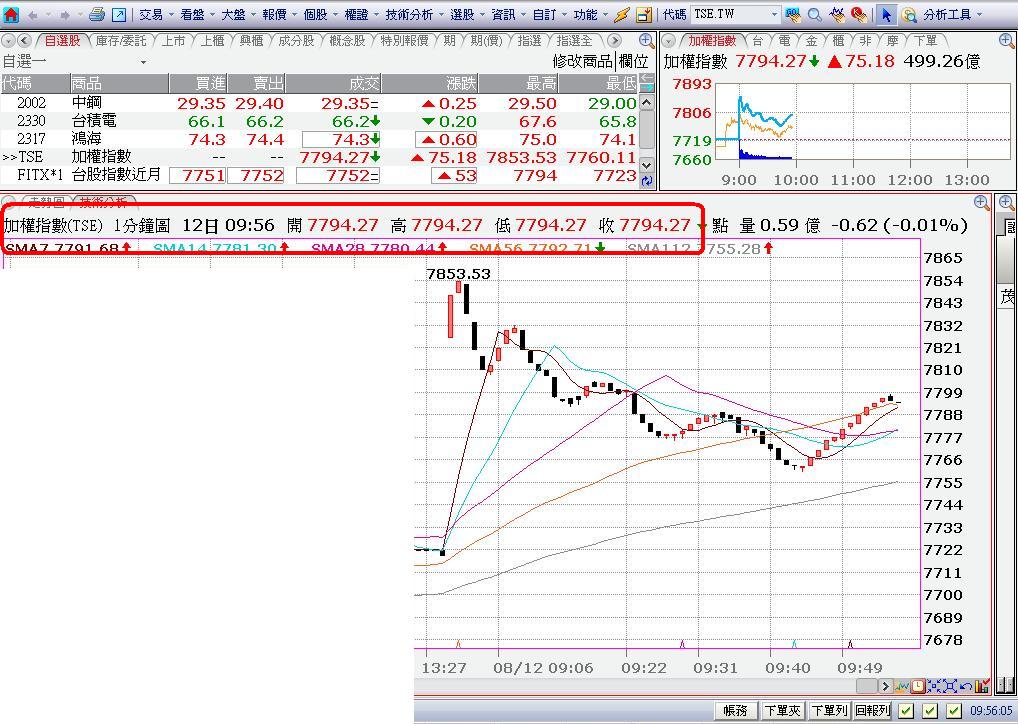Viewport: 1018px width, 724px height.
Task: Expand the 代碼 TSE.TW combo box
Action: click(774, 14)
